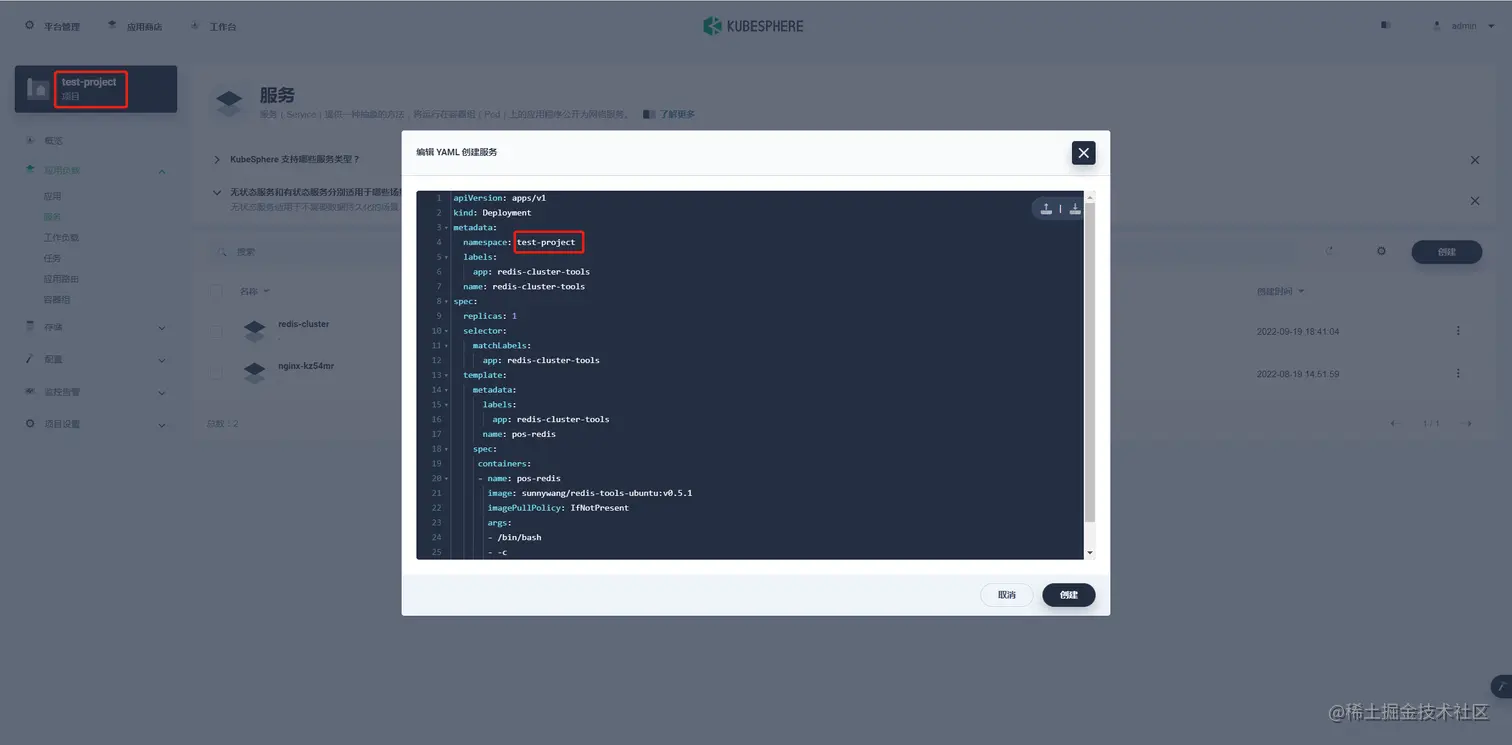The image size is (1512, 745).
Task: Collapse the 无状态服务和有状态服务 question
Action: point(217,192)
